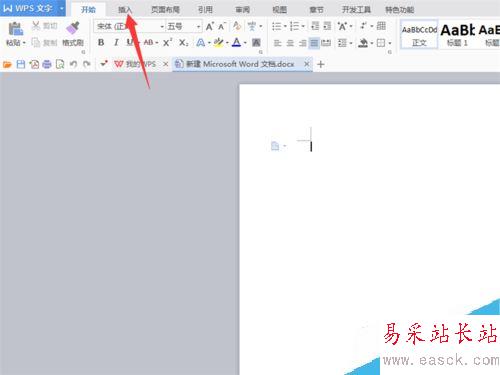Apply the 标题 1 (Heading 1) style
500x375 pixels.
click(x=458, y=35)
